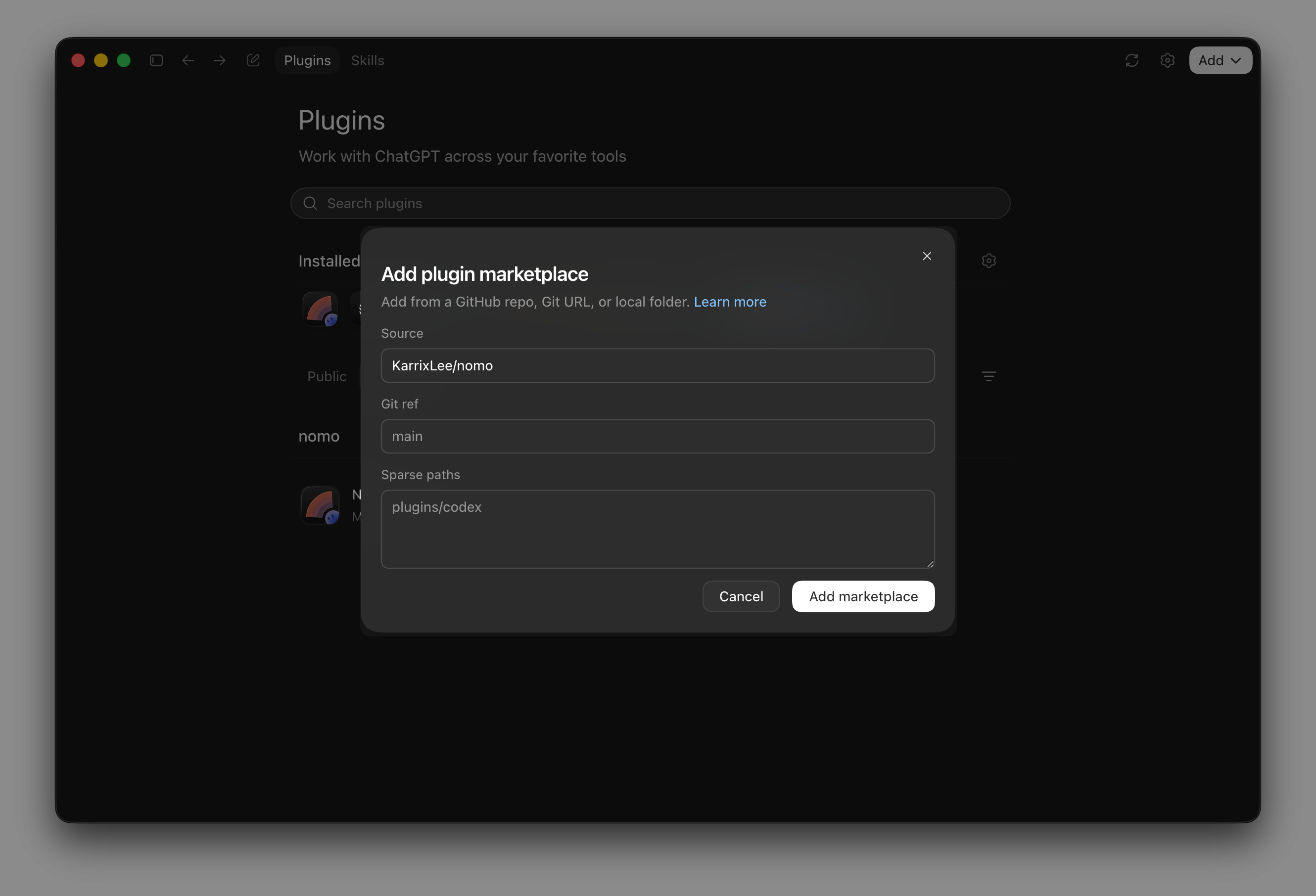
Task: Click the Cancel button
Action: coord(741,596)
